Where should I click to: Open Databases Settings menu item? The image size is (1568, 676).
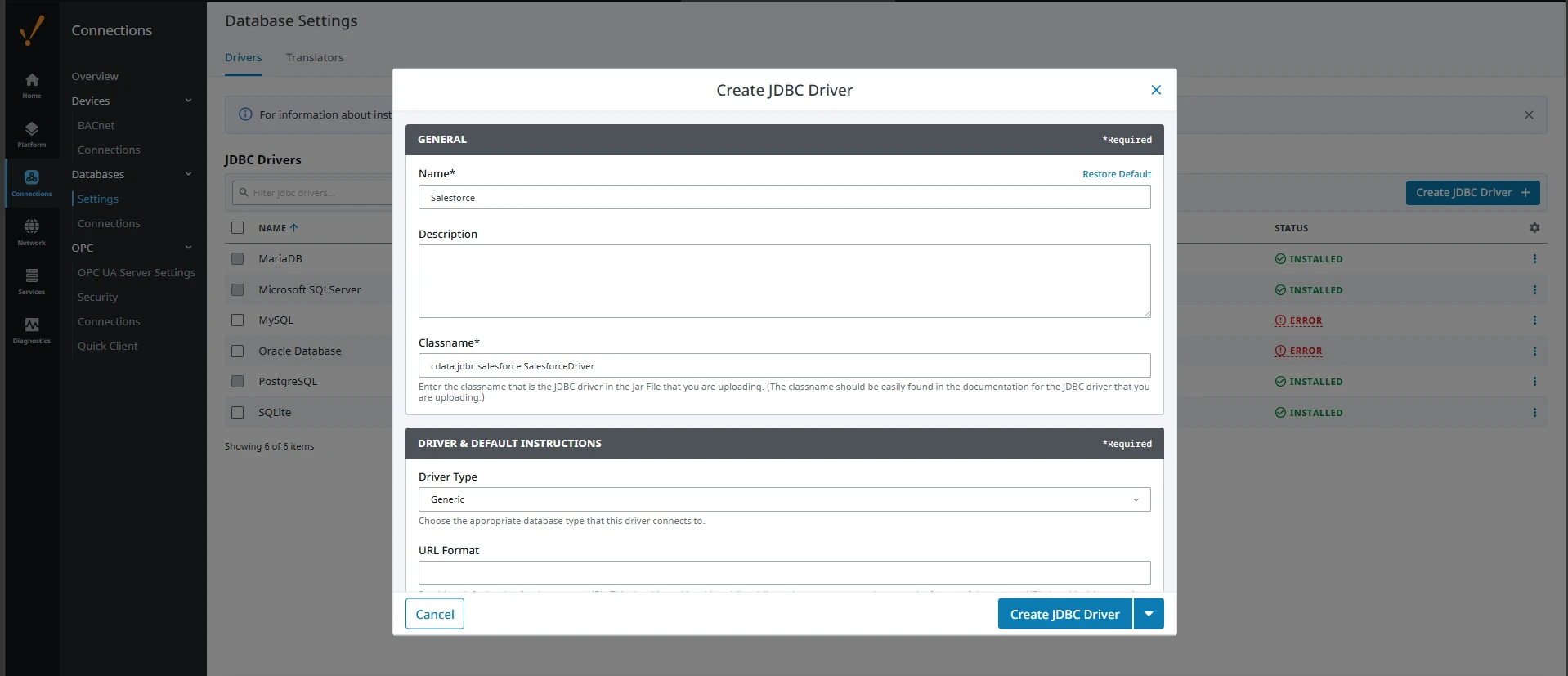pyautogui.click(x=98, y=199)
